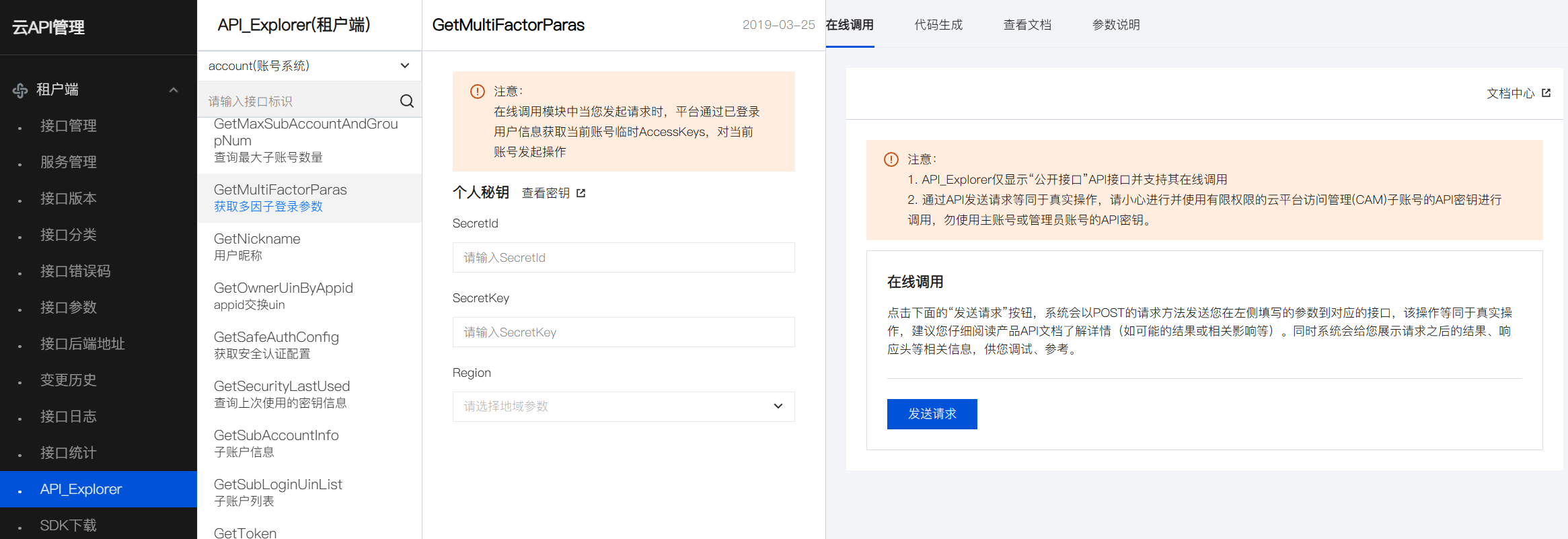
Task: Collapse the 租户端 sidebar group chevron
Action: [174, 90]
